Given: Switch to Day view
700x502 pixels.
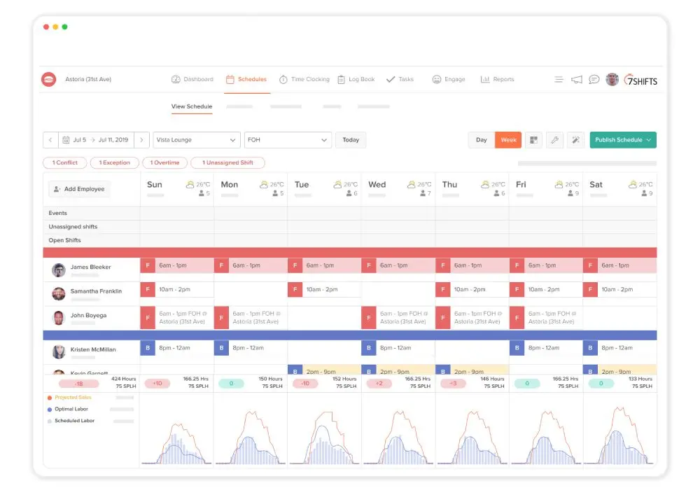Looking at the screenshot, I should (481, 140).
